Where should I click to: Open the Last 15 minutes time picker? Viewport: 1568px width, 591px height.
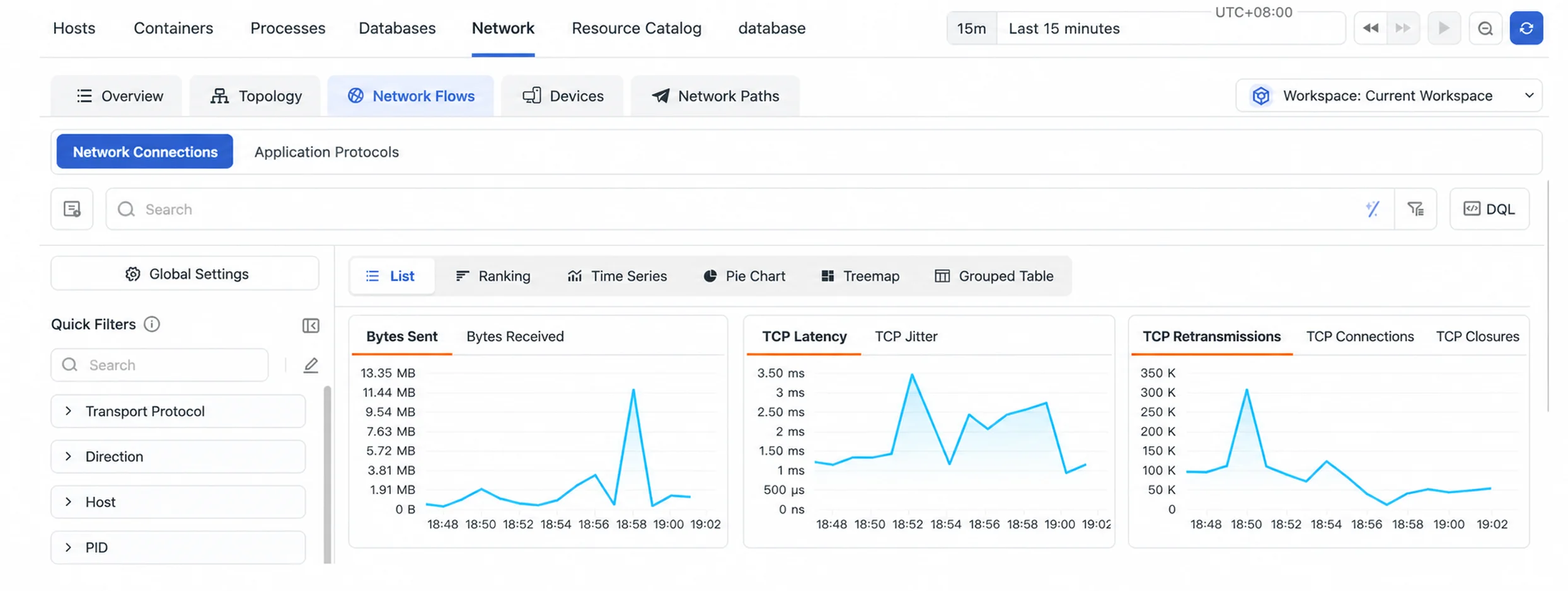1171,28
